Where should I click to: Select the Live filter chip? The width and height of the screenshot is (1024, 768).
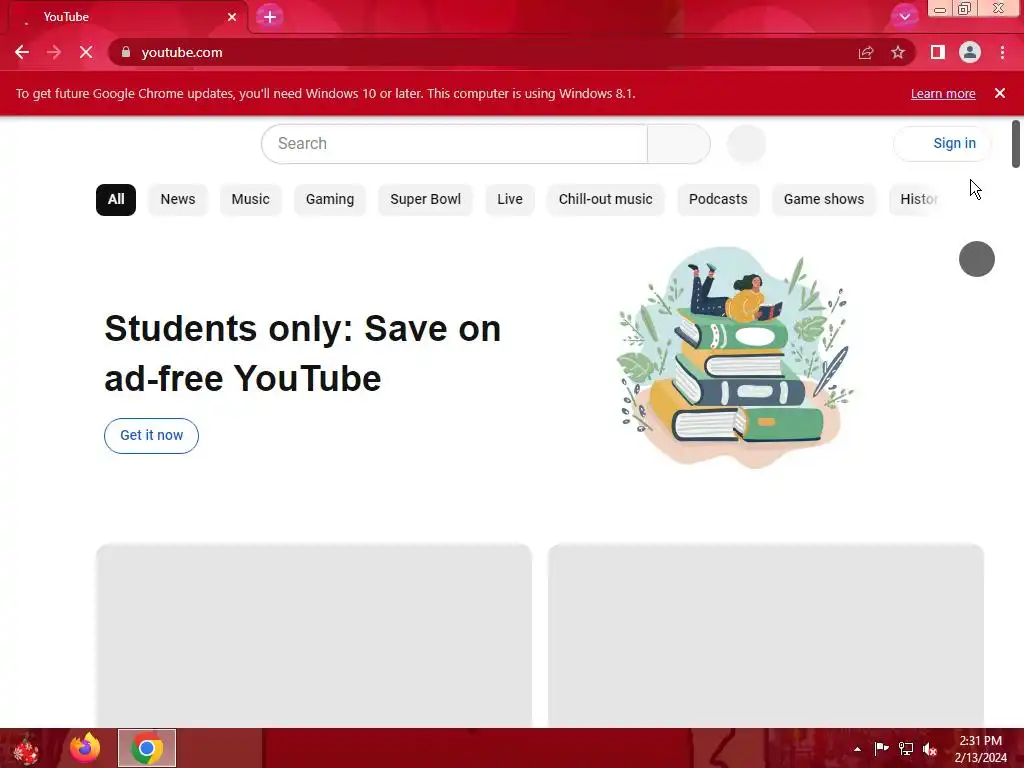(x=509, y=199)
